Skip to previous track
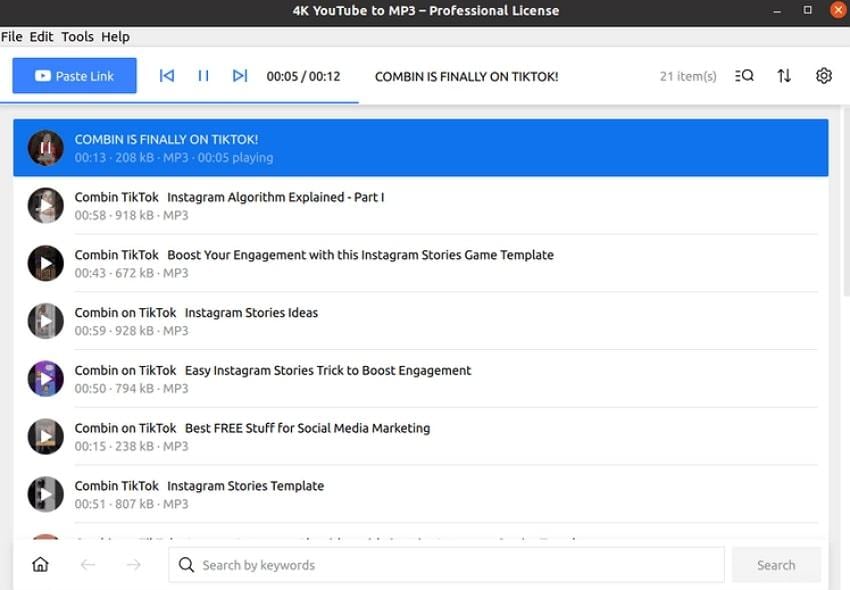Image resolution: width=850 pixels, height=590 pixels. [167, 76]
